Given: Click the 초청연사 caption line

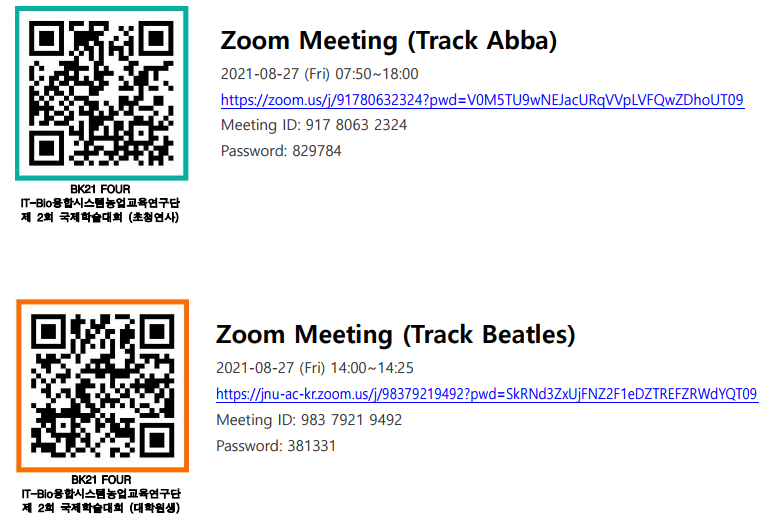Looking at the screenshot, I should click(100, 216).
